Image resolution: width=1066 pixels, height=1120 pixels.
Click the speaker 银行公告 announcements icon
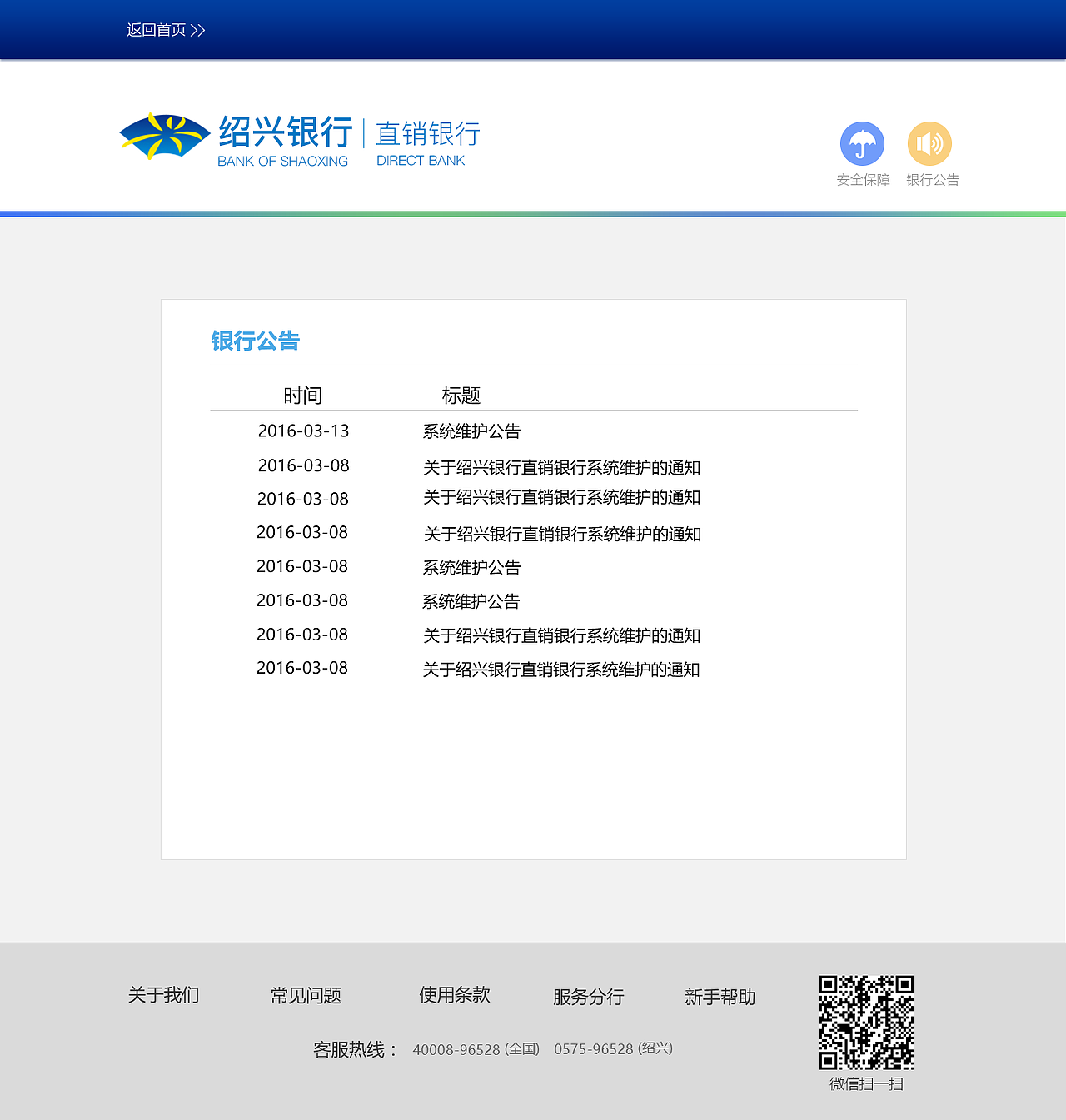(x=930, y=144)
